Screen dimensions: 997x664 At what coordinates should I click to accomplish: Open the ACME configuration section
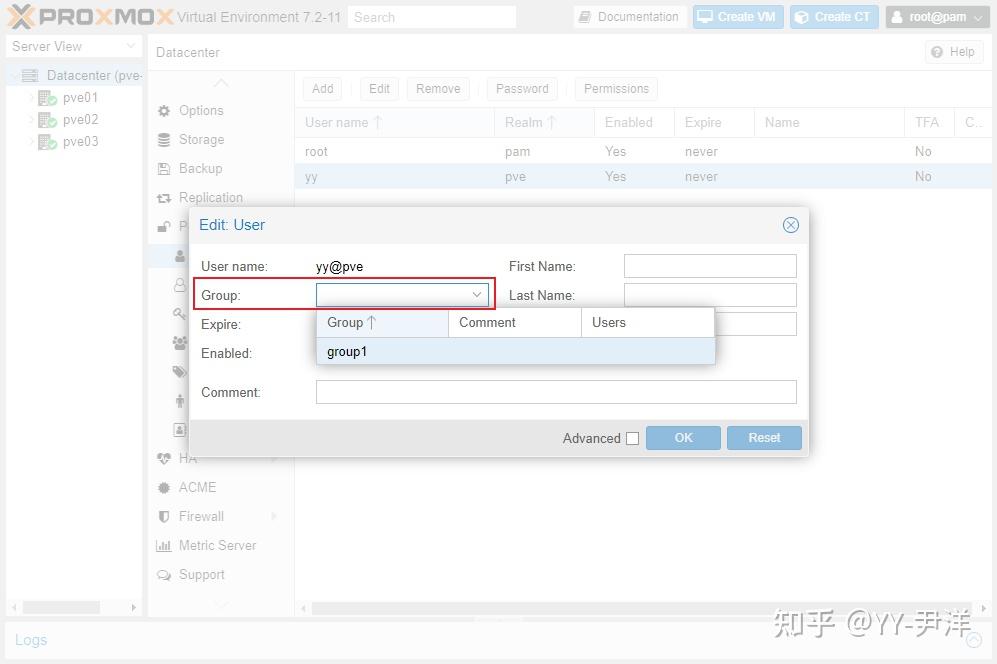tap(197, 487)
